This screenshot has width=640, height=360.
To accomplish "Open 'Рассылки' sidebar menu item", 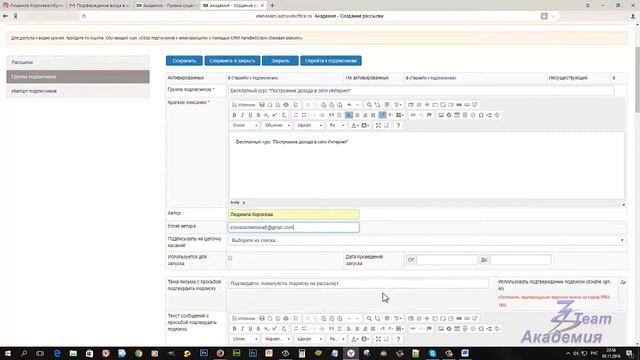I will [78, 62].
